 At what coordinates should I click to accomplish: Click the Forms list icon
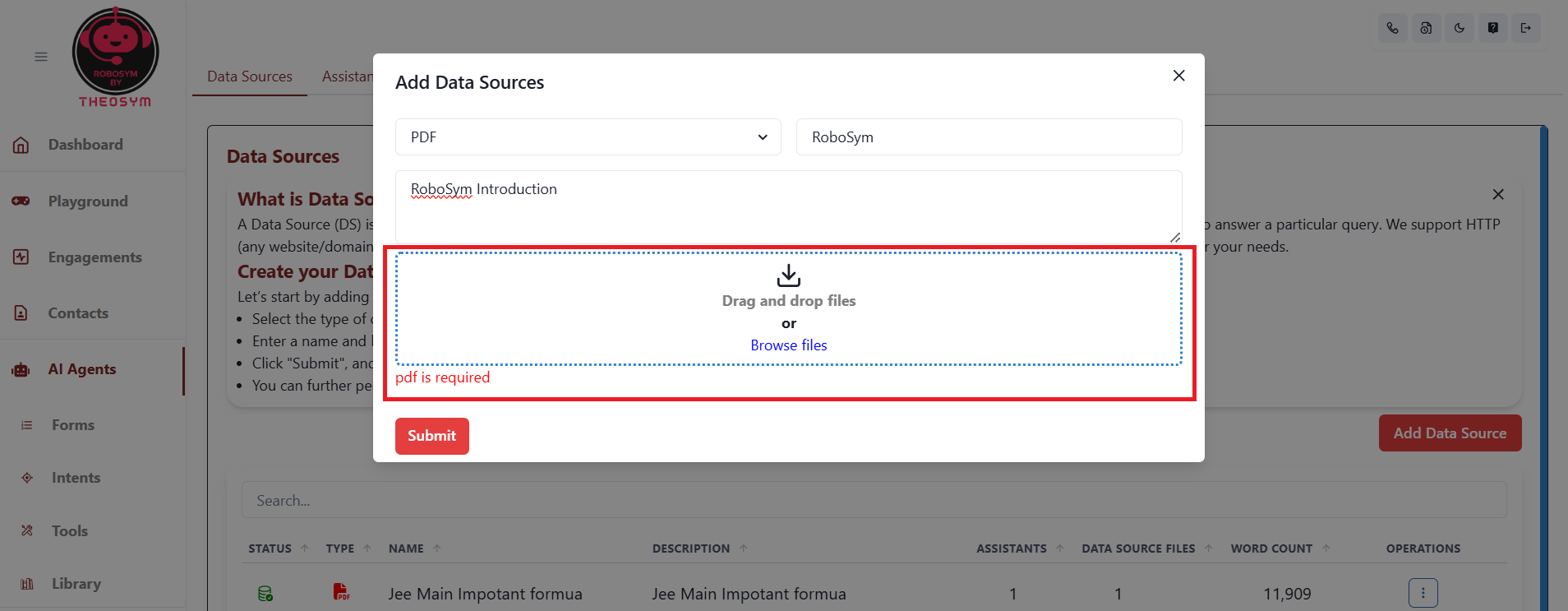click(x=27, y=425)
